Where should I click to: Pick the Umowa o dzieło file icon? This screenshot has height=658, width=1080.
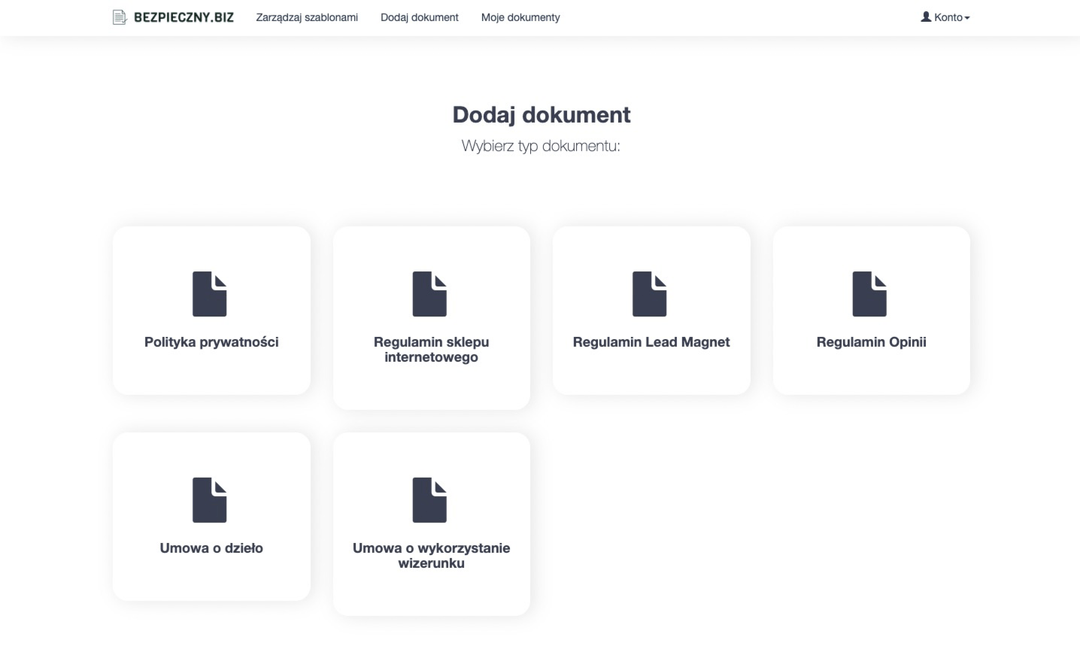210,500
